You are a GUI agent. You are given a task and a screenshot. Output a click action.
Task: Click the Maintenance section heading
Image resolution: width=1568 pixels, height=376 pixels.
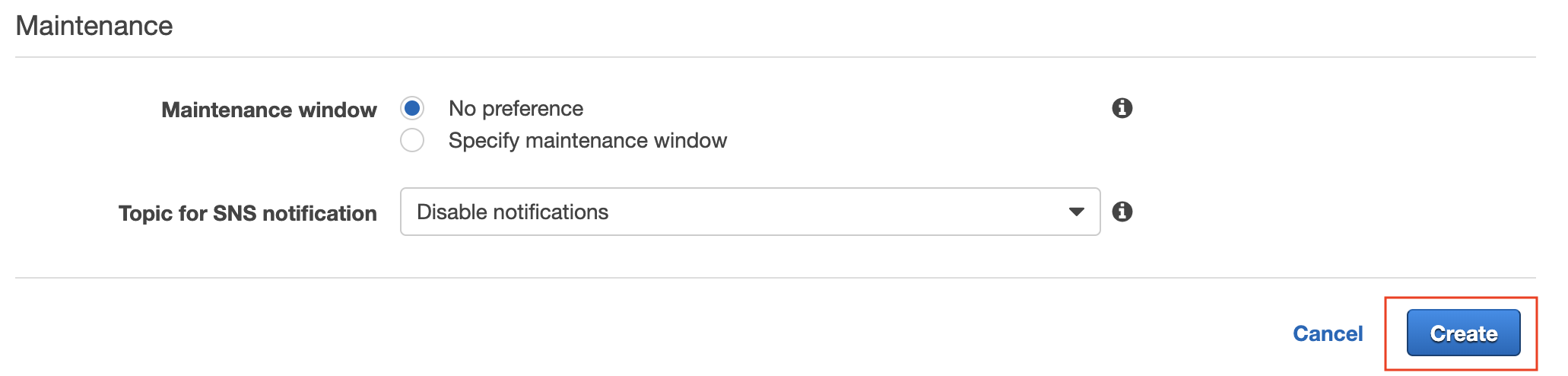click(94, 26)
